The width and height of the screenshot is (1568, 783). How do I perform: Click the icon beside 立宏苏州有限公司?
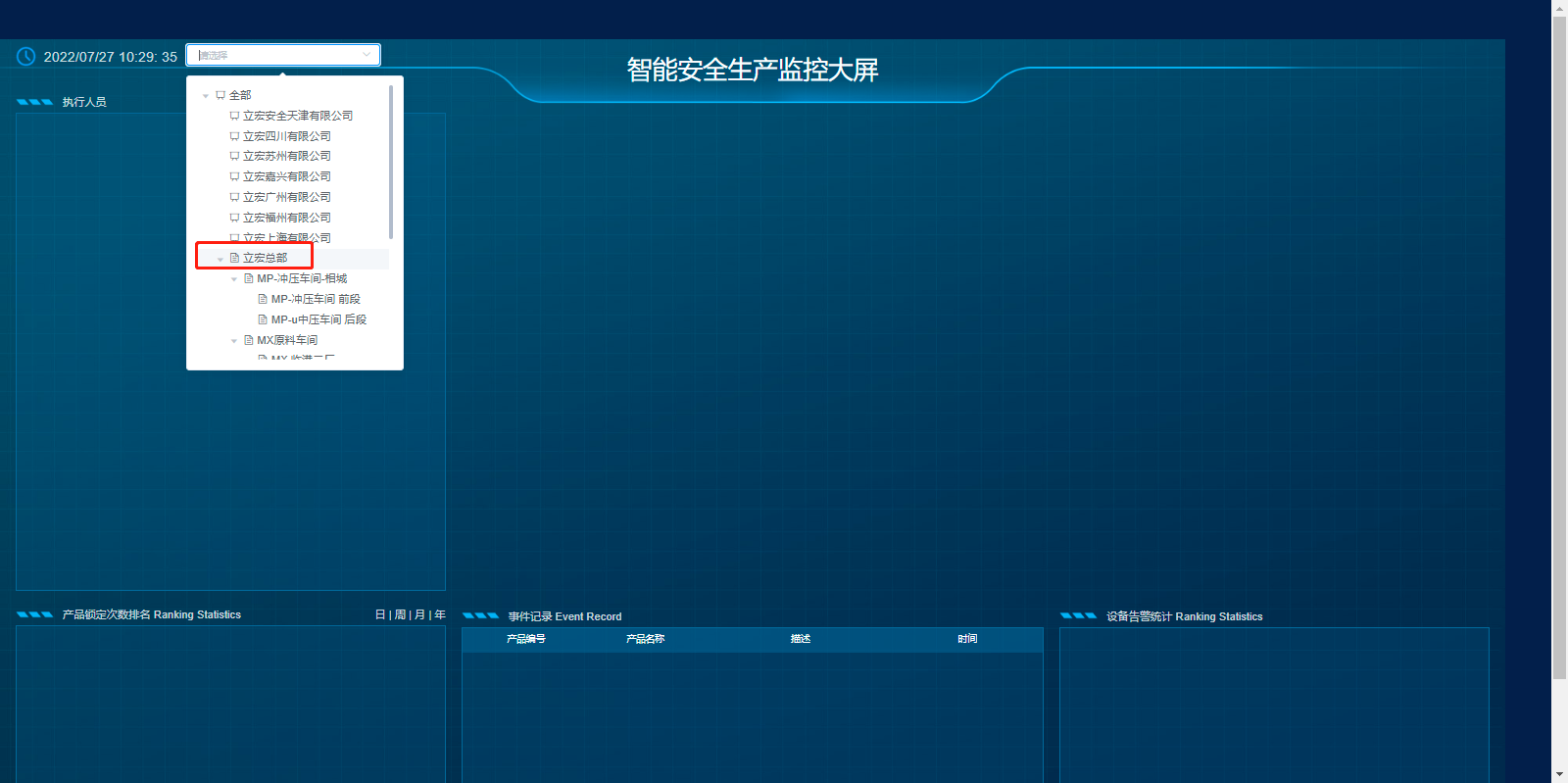pyautogui.click(x=234, y=156)
